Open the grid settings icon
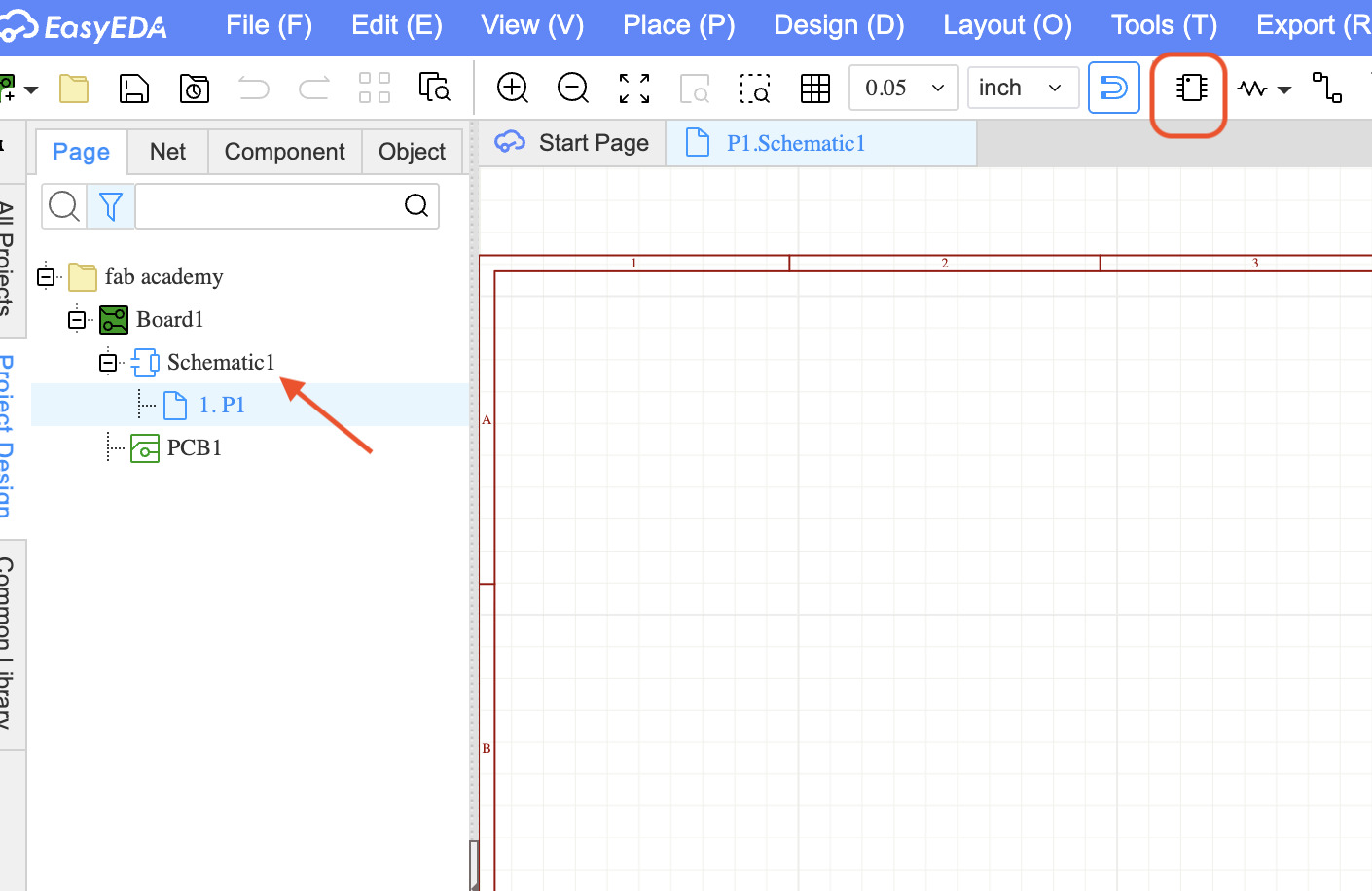The height and width of the screenshot is (891, 1372). tap(815, 88)
